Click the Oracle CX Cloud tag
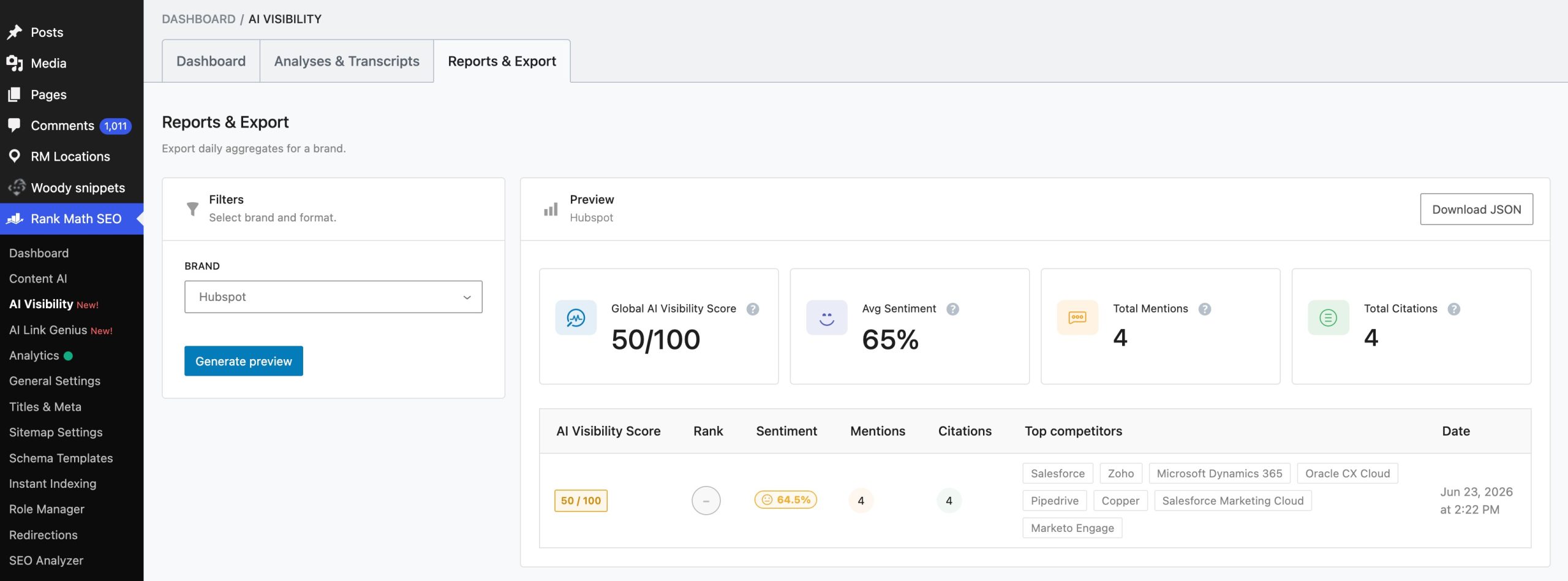1568x581 pixels. pyautogui.click(x=1347, y=473)
